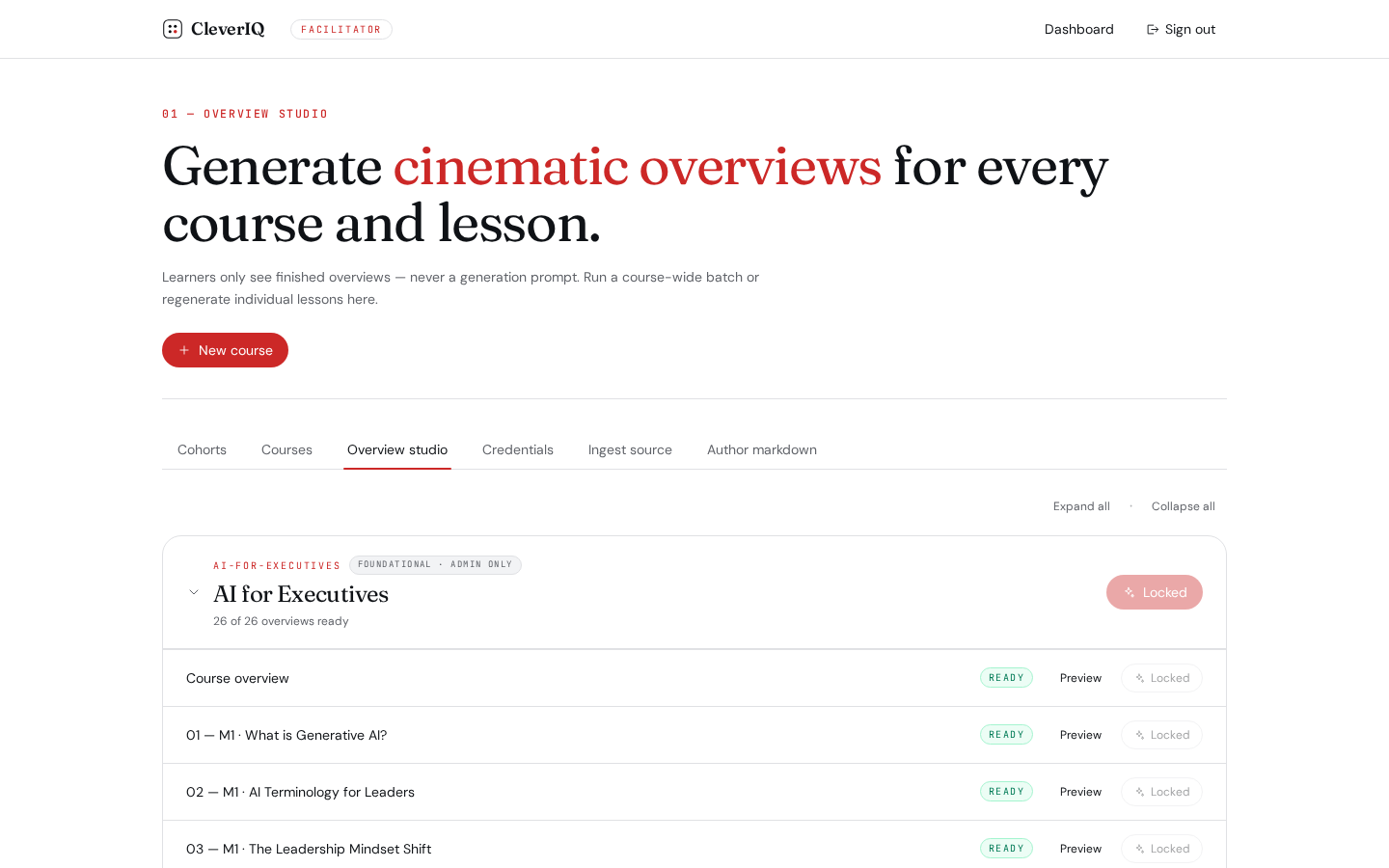Viewport: 1389px width, 868px height.
Task: Click 03 — M1 · The Leadership Mindset Shift title
Action: coord(309,849)
